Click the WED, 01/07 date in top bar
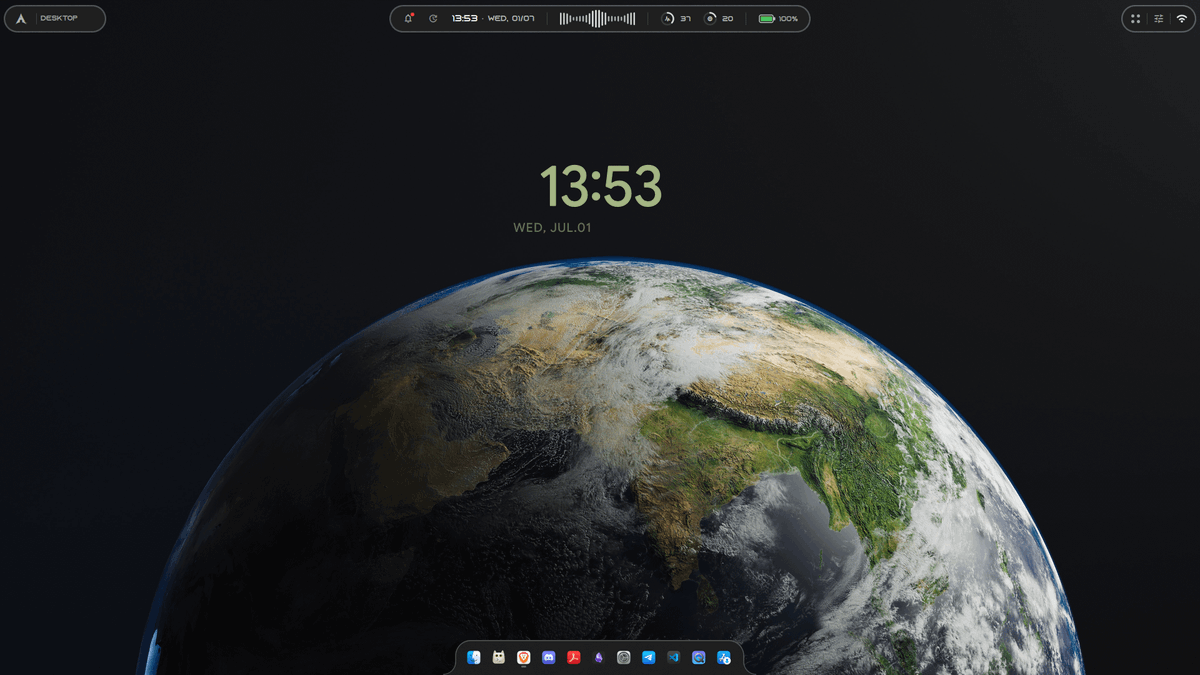 click(x=511, y=18)
